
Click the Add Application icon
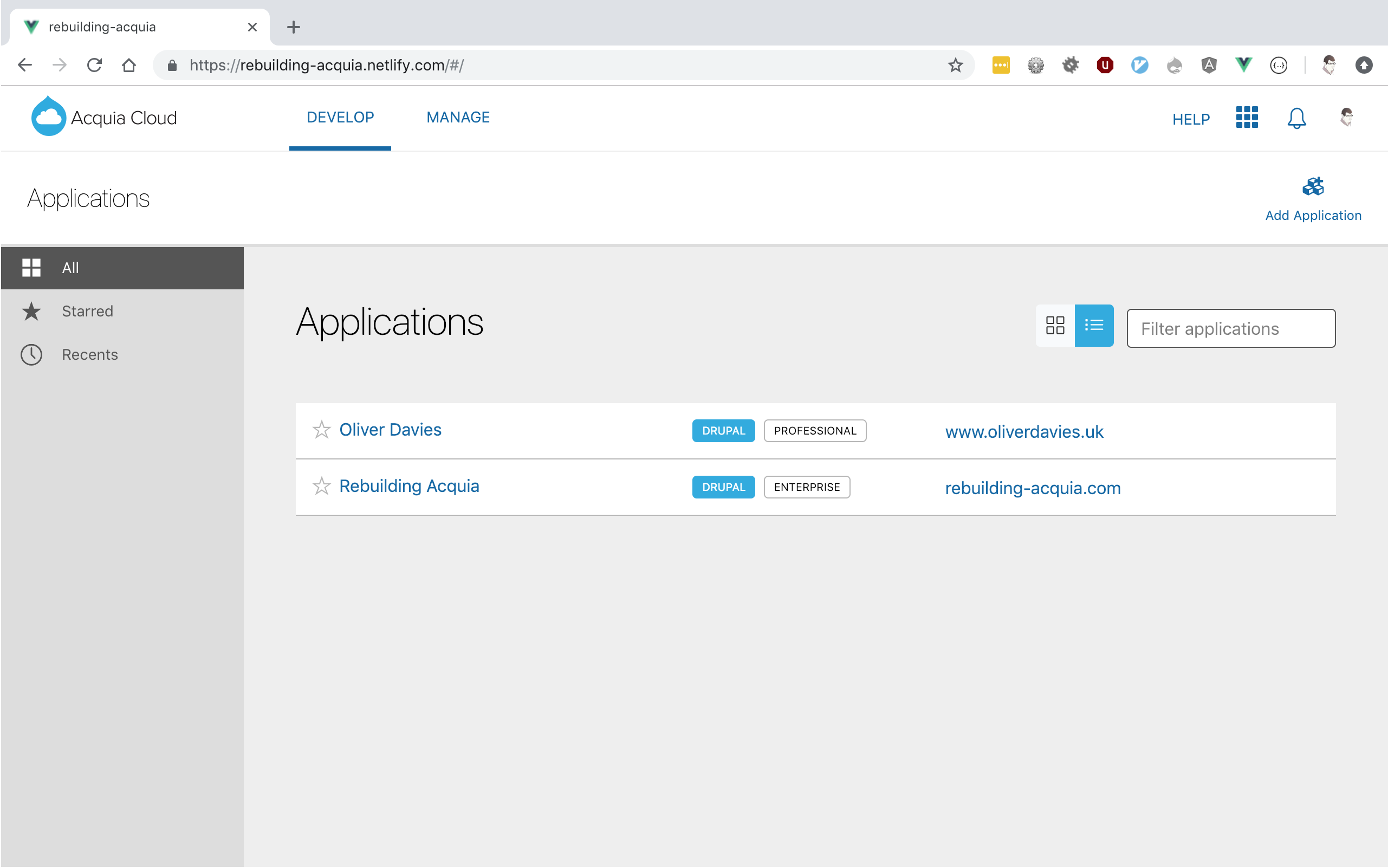tap(1313, 187)
